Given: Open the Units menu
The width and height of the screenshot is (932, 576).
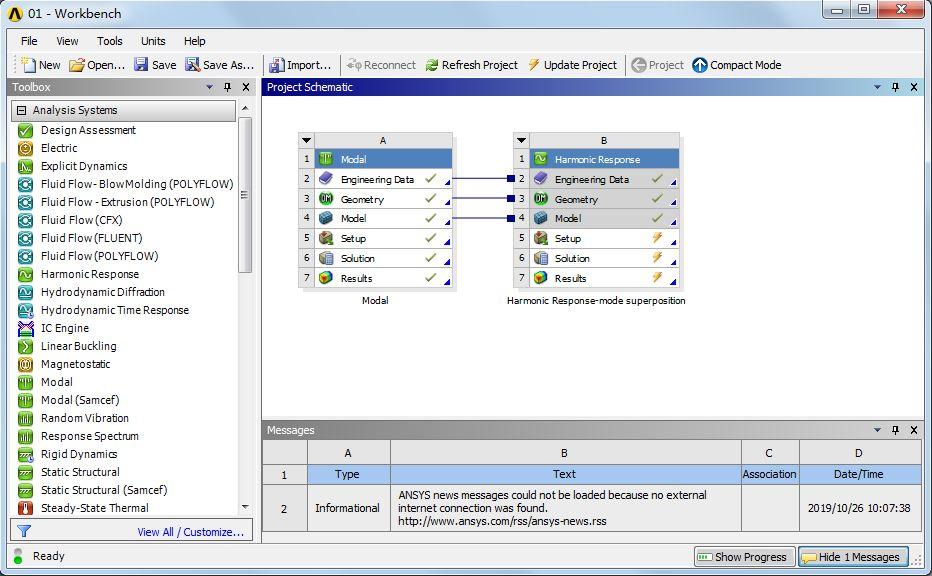Looking at the screenshot, I should coord(153,41).
